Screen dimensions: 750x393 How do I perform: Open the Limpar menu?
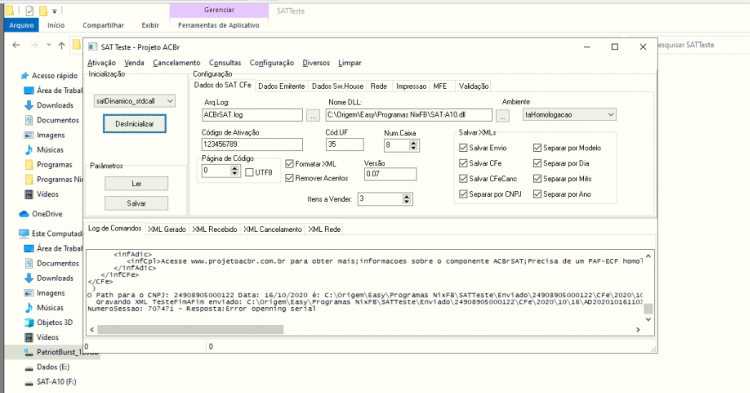click(x=350, y=63)
